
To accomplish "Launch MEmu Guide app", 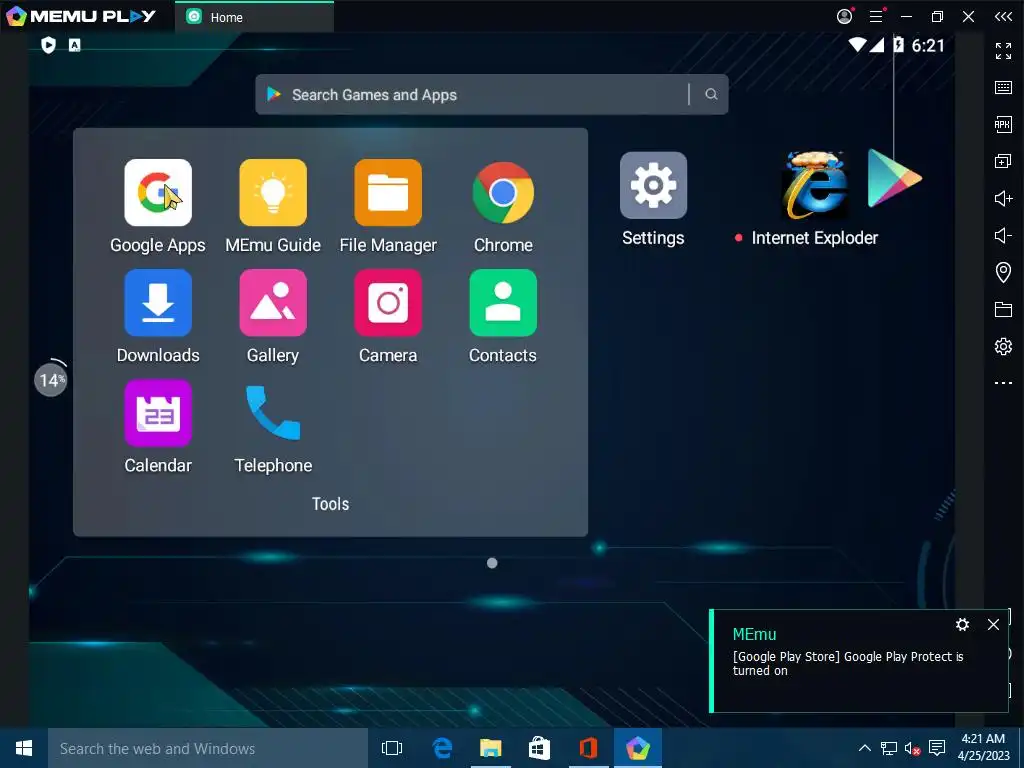I will (x=273, y=193).
